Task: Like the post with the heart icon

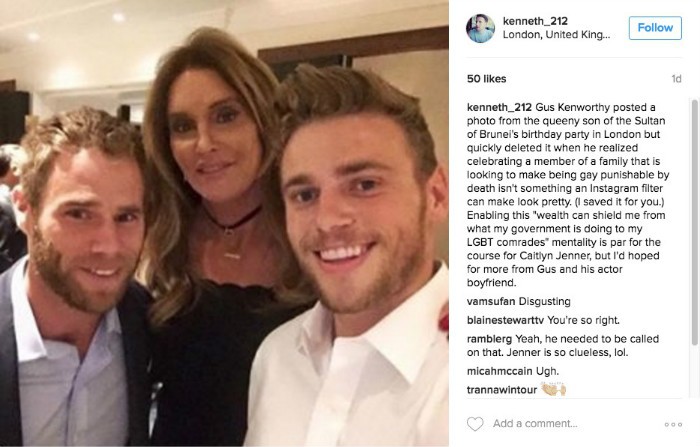Action: (x=475, y=423)
